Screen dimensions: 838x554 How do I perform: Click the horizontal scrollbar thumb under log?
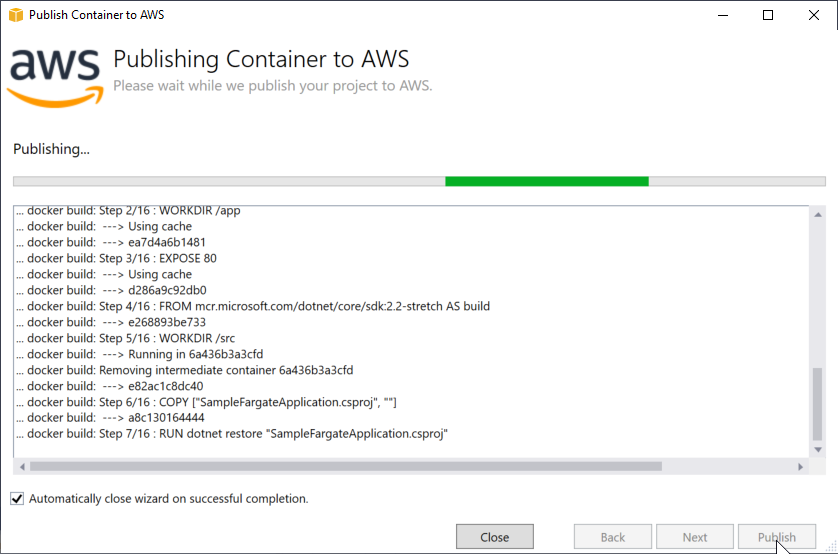point(346,467)
